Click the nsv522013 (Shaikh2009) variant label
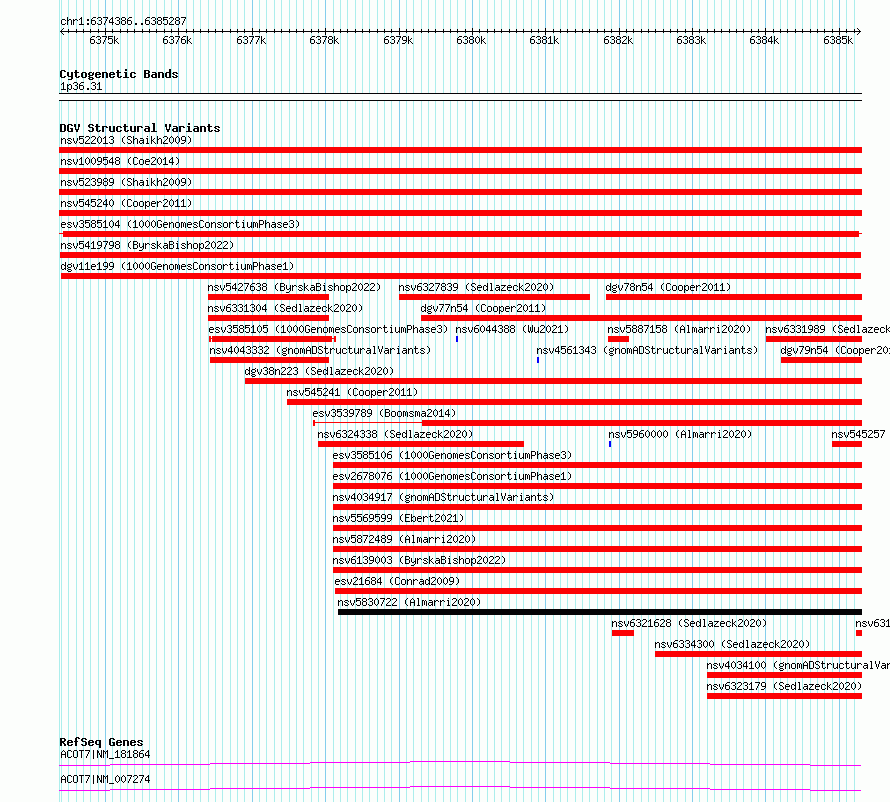 coord(126,140)
